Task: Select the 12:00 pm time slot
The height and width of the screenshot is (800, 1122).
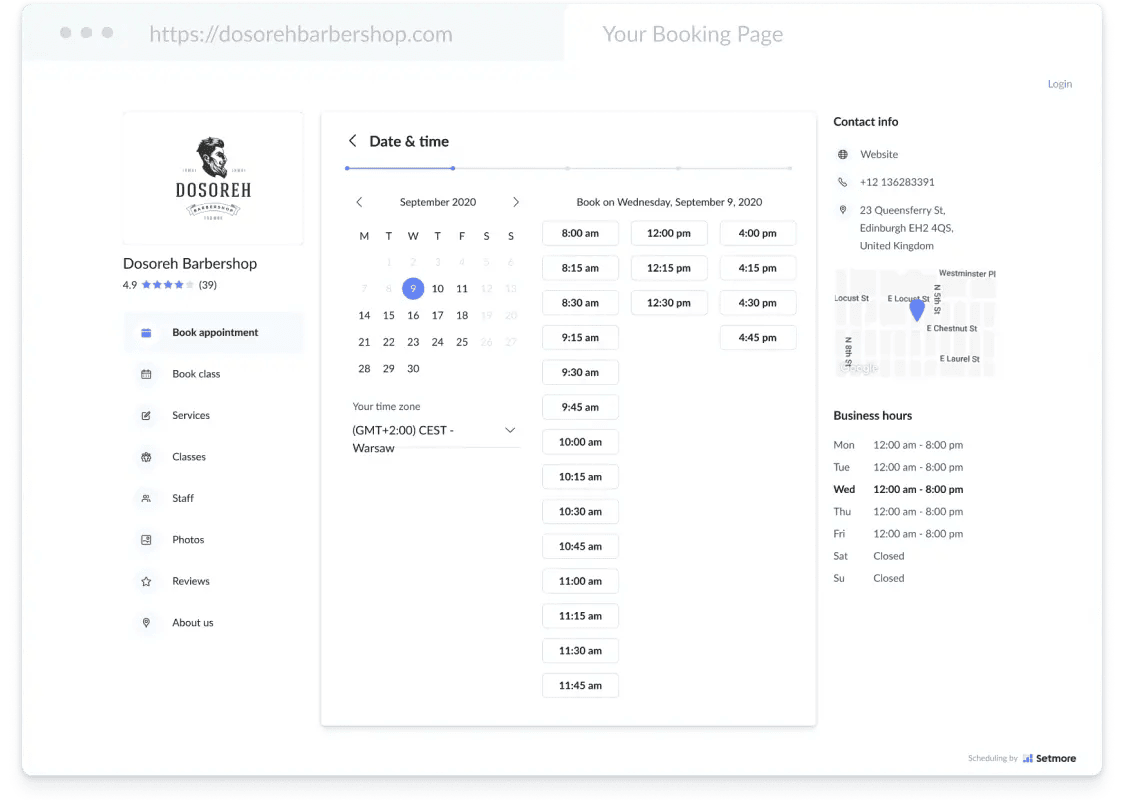Action: [x=669, y=233]
